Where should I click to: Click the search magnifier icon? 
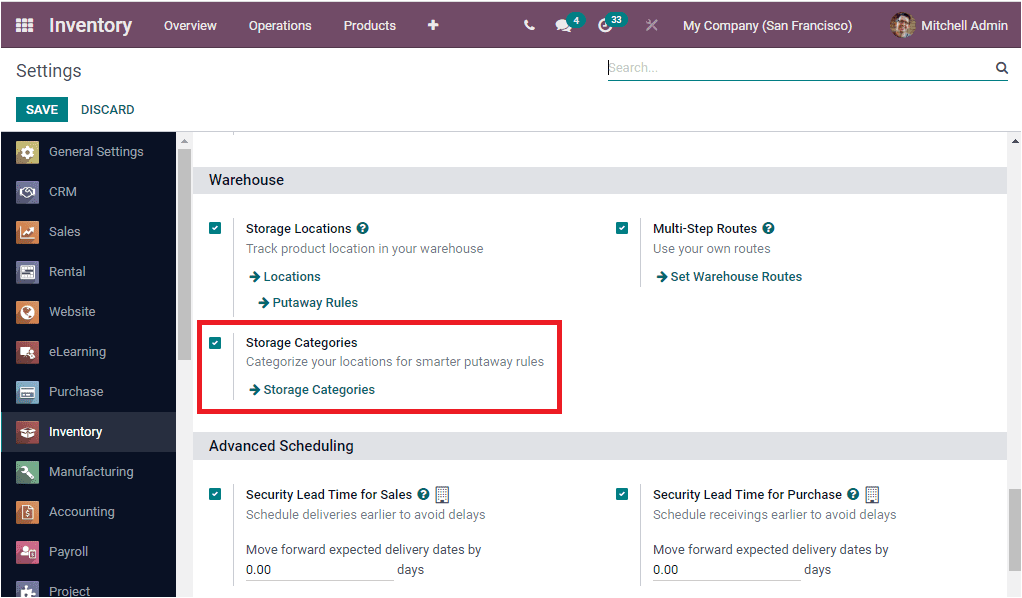coord(1001,68)
